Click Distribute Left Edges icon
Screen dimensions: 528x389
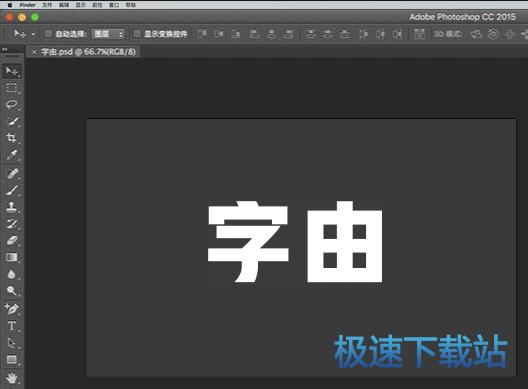363,34
